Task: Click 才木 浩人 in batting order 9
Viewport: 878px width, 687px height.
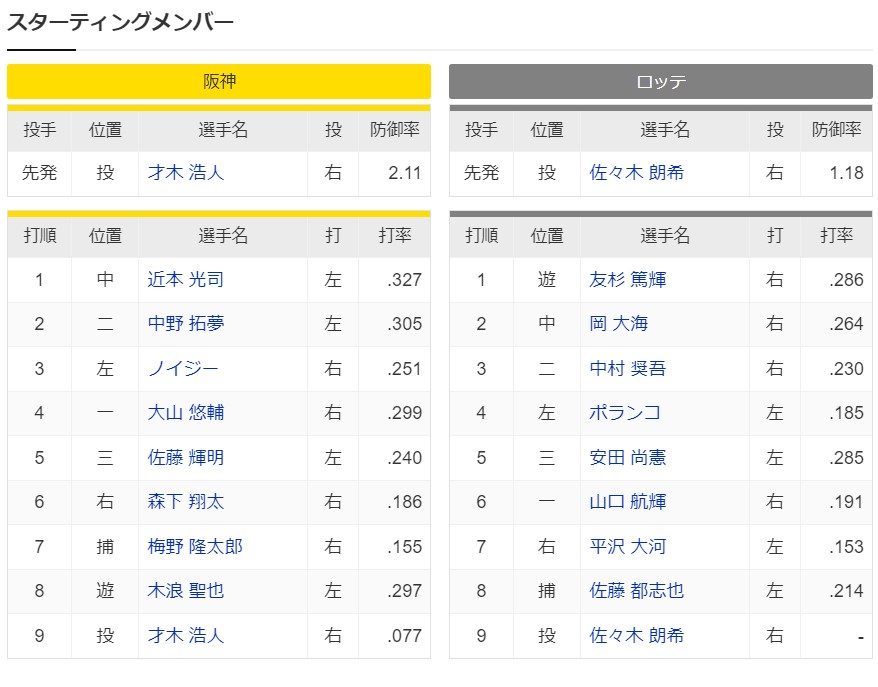Action: point(186,635)
